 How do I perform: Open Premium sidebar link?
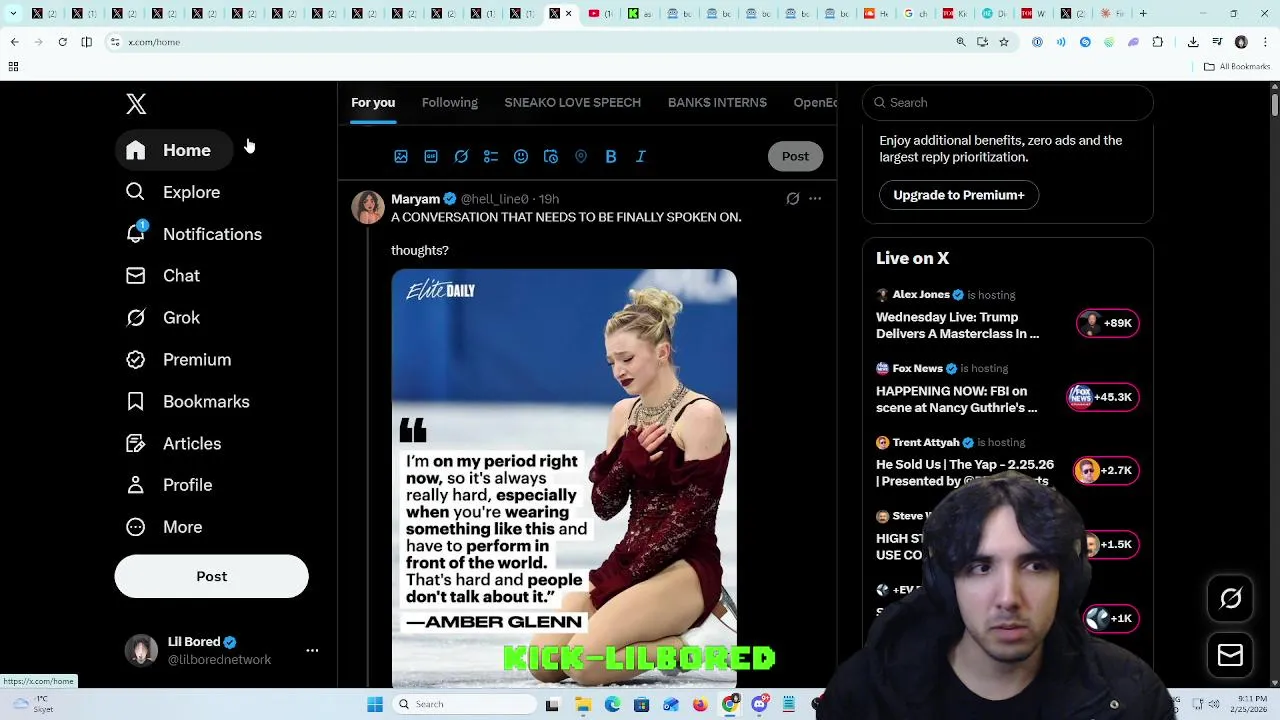(179, 360)
